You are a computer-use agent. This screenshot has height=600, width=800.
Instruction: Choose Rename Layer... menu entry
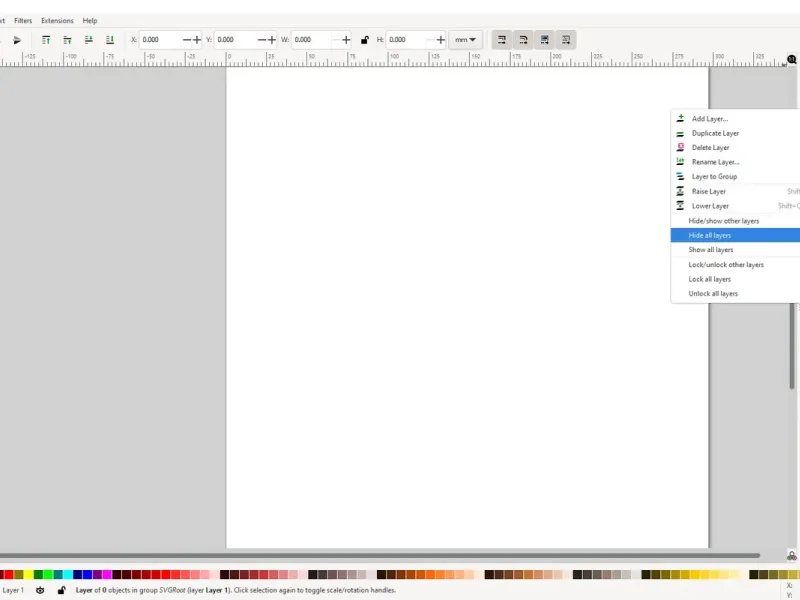point(735,162)
